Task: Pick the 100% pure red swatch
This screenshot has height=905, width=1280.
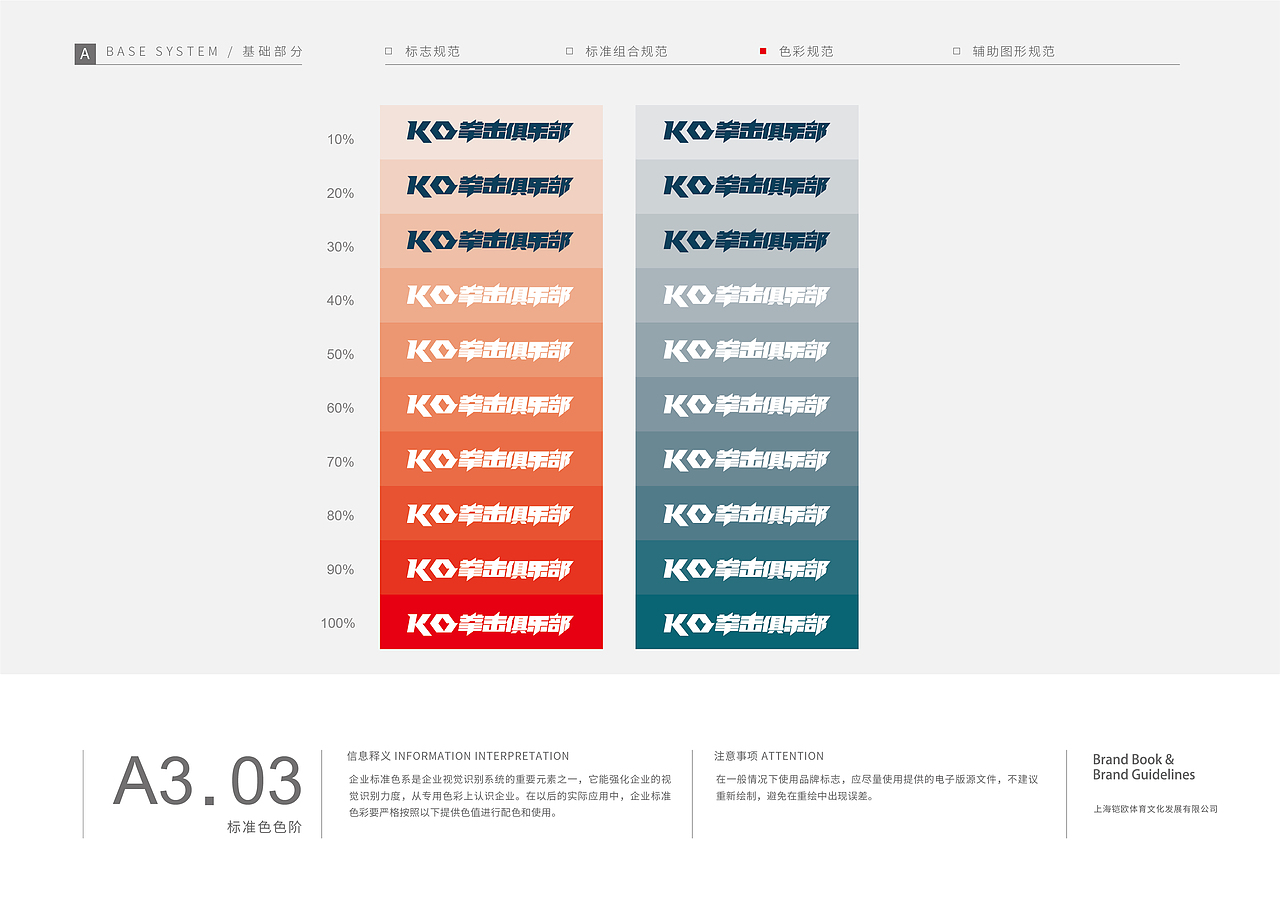Action: [491, 622]
